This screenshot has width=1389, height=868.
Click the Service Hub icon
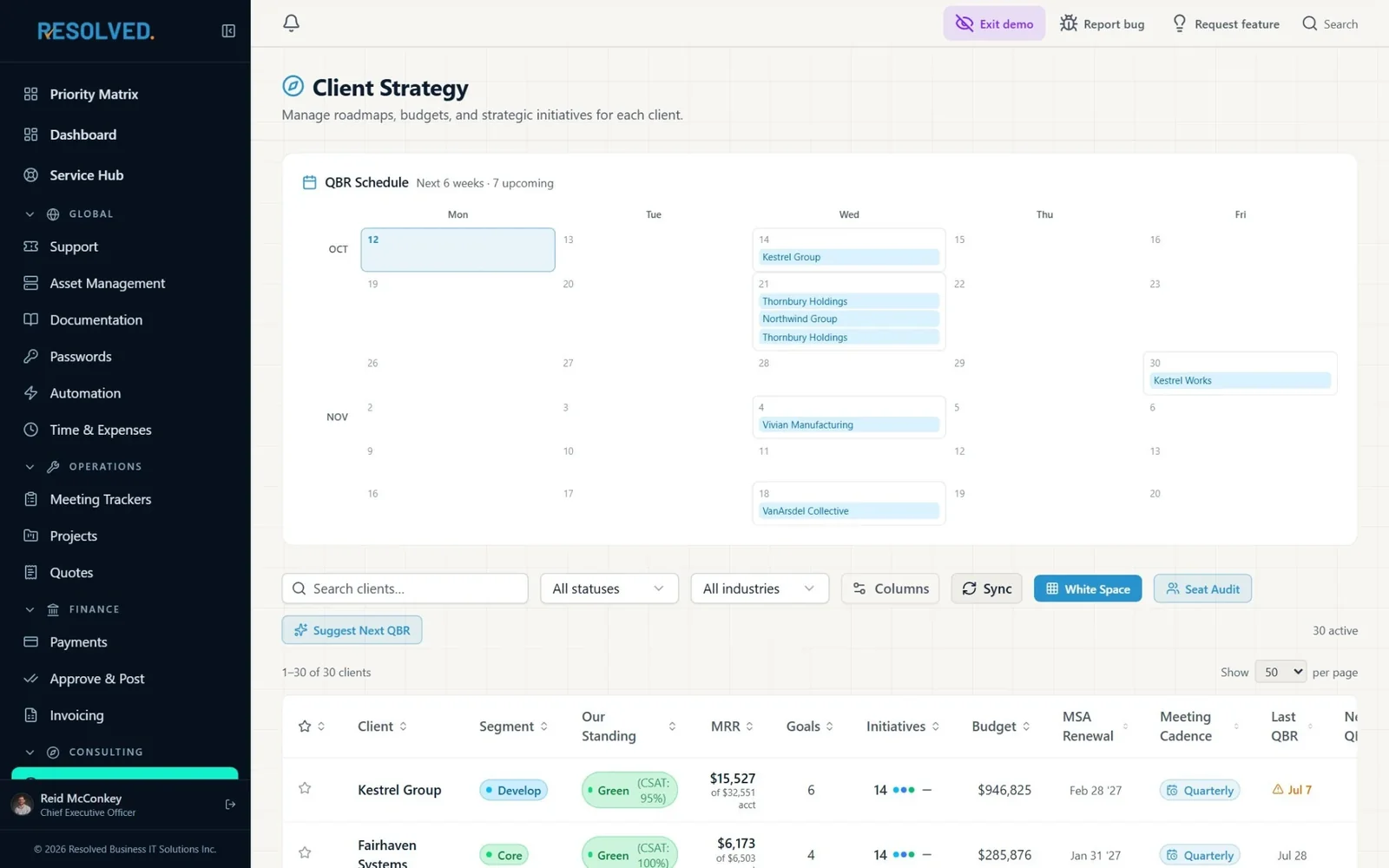[x=31, y=175]
